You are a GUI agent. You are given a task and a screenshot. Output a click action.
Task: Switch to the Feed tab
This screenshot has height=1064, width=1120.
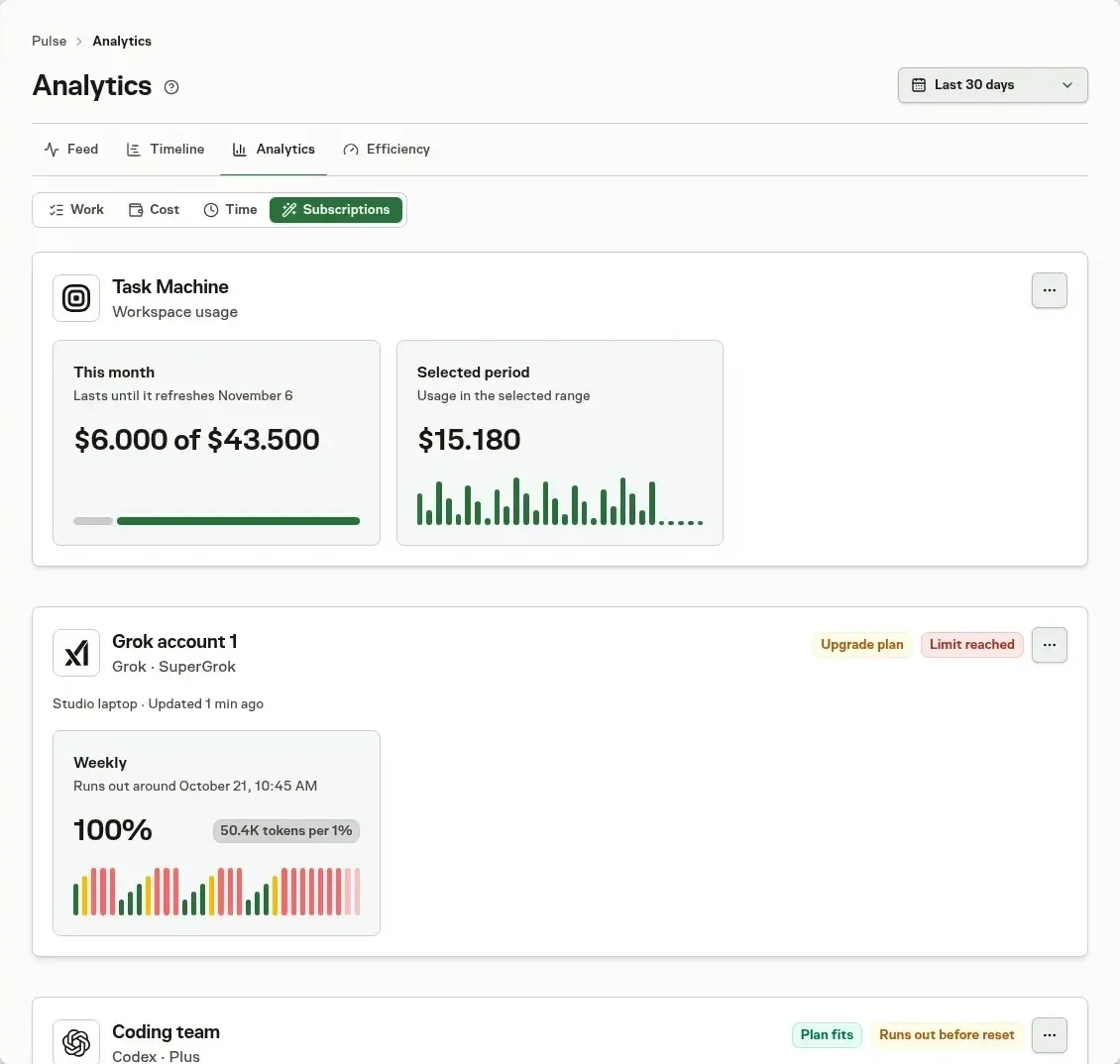[x=71, y=150]
